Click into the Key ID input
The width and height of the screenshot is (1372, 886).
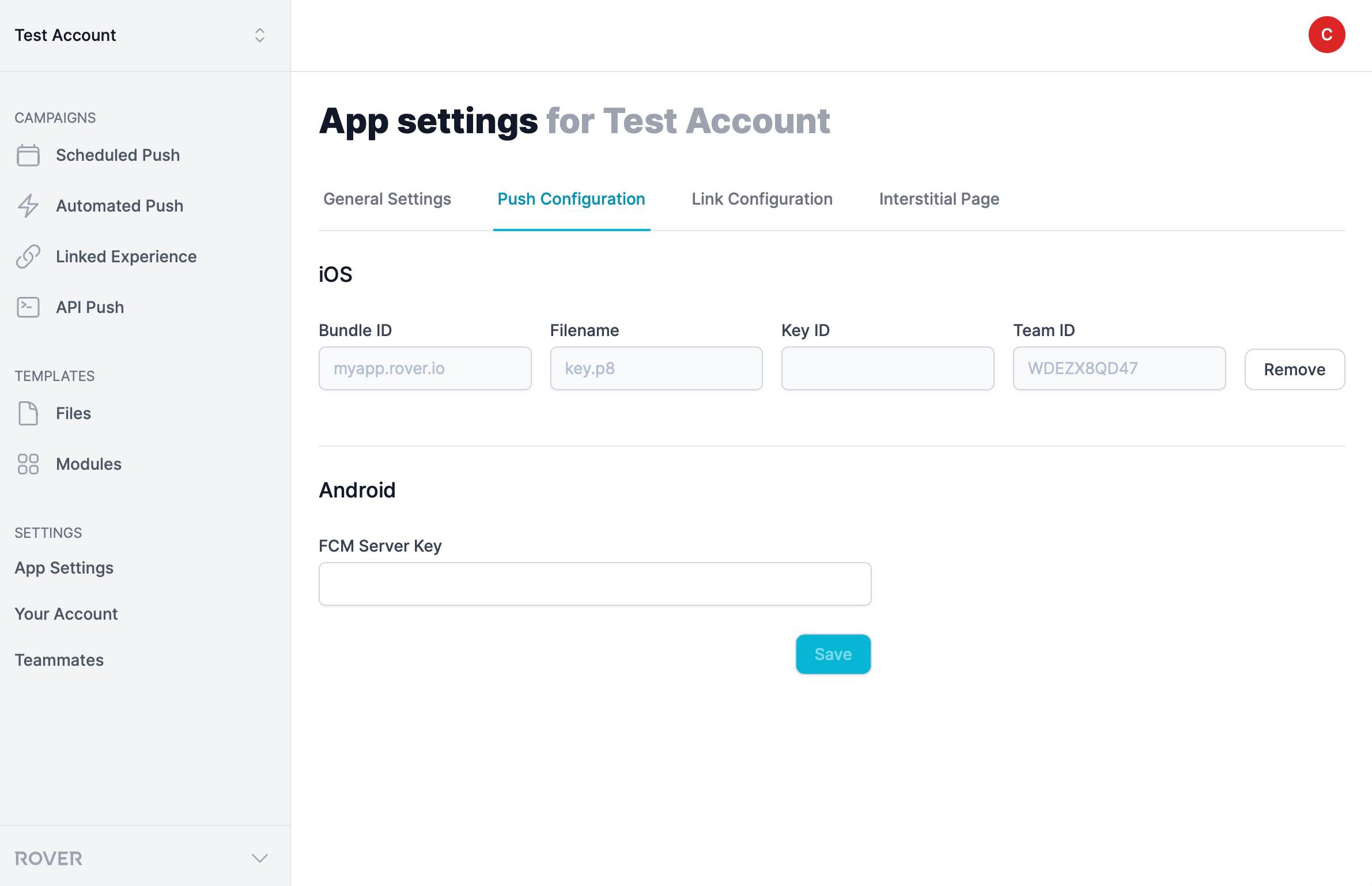point(887,368)
